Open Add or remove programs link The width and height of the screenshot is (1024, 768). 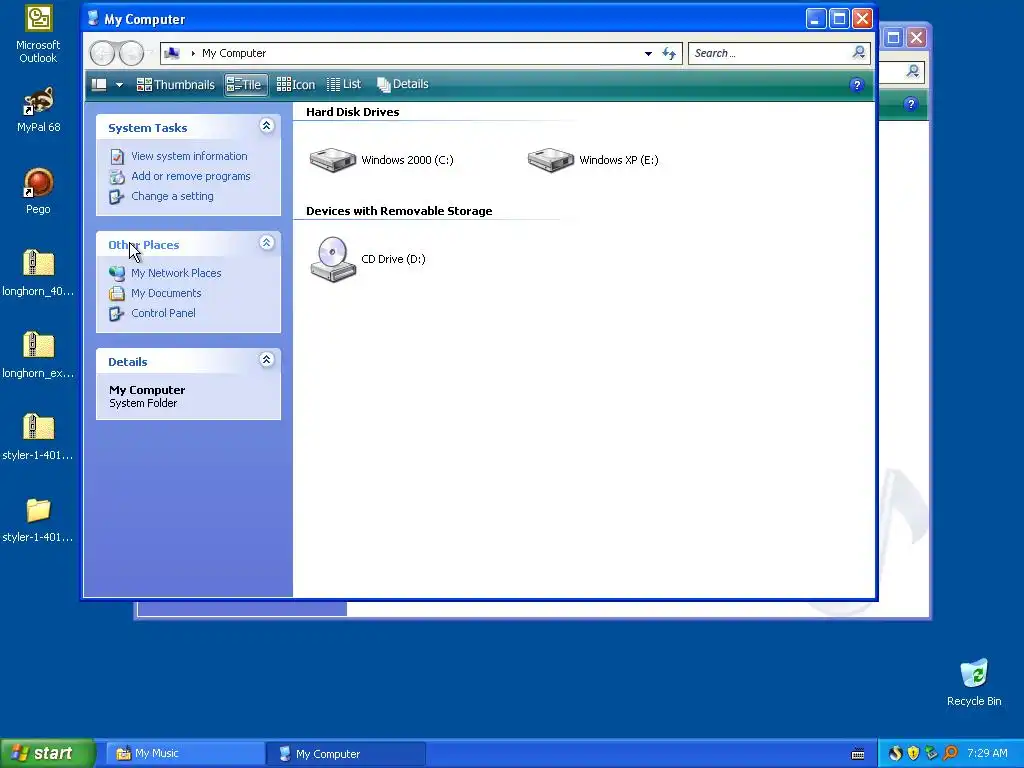[191, 176]
